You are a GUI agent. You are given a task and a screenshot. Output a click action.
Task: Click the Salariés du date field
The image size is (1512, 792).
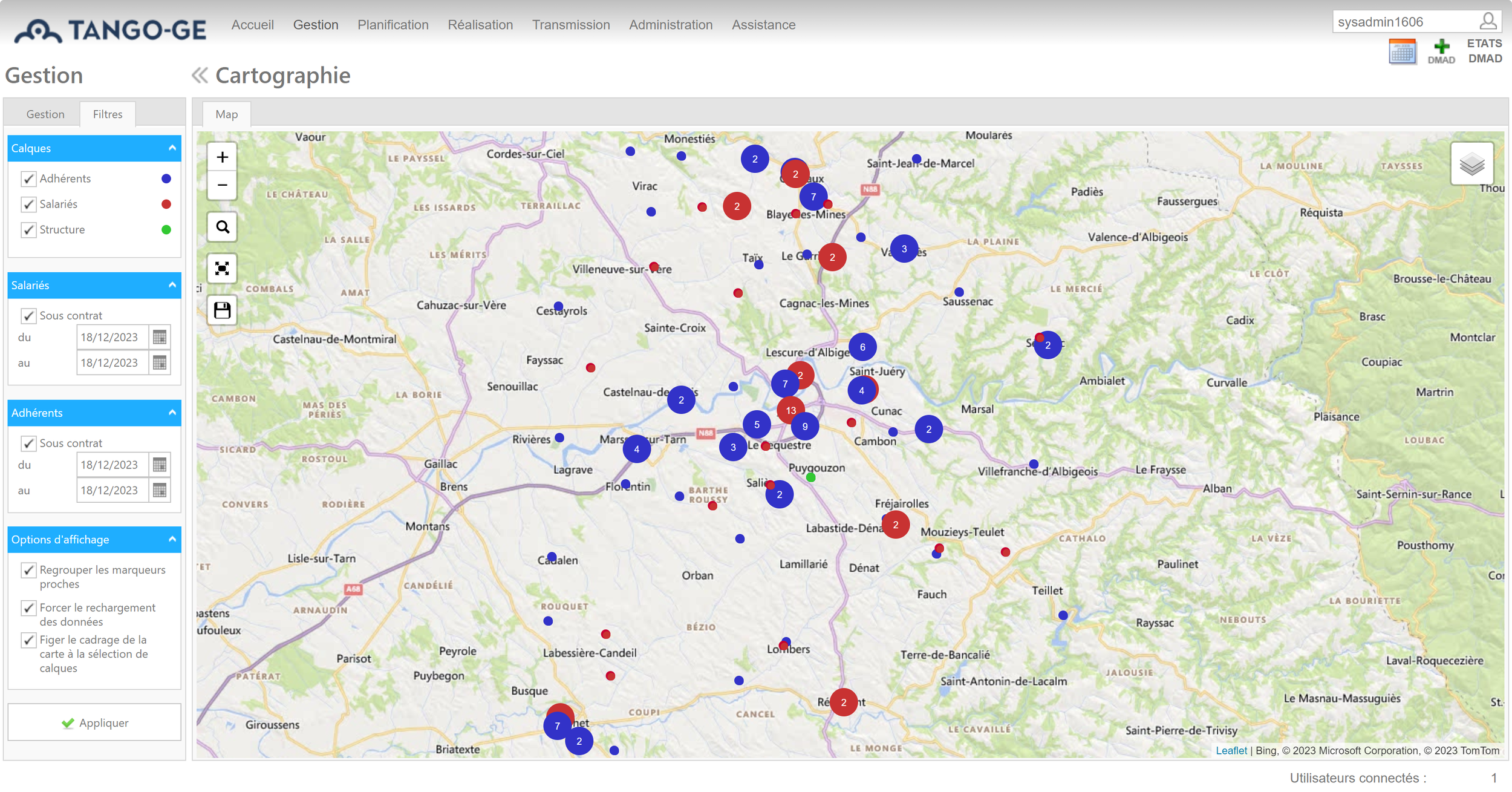112,337
